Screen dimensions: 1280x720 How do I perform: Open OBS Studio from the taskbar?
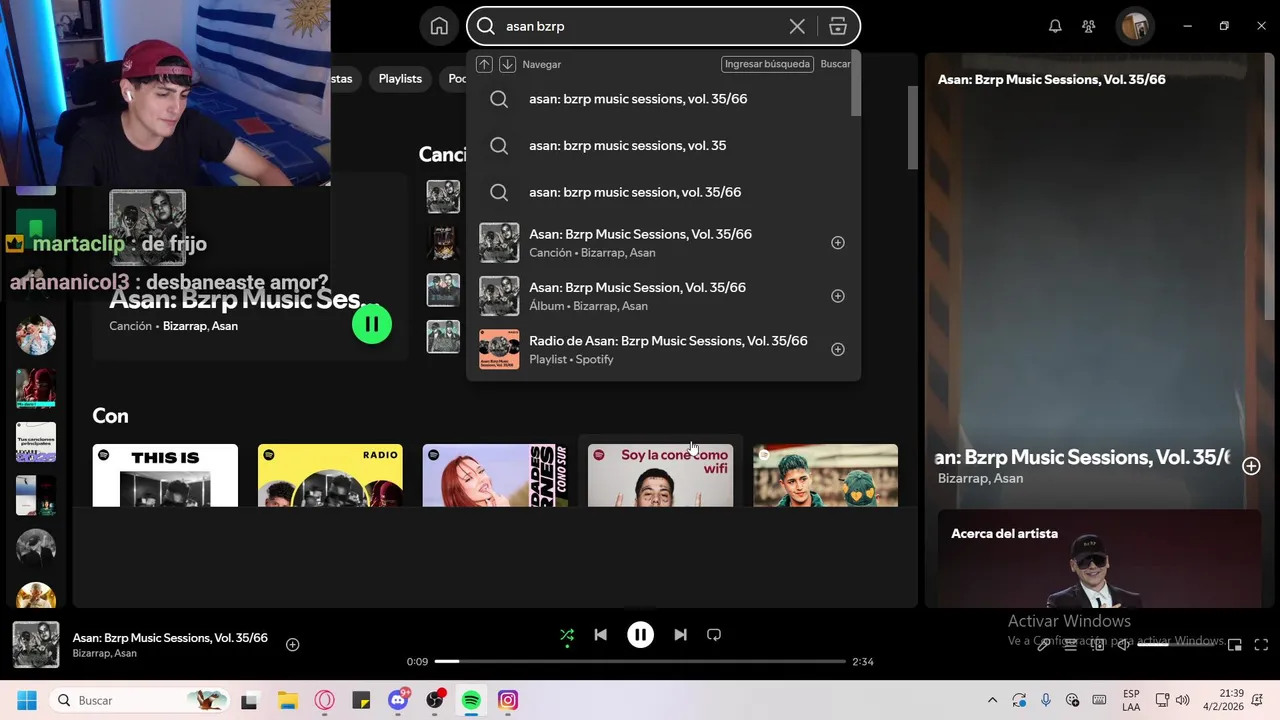click(x=435, y=700)
